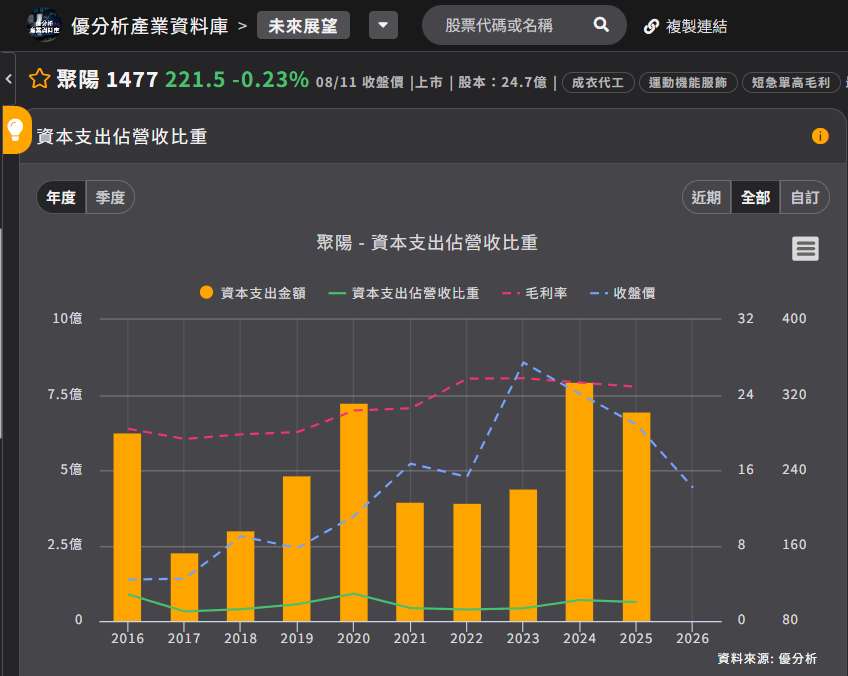Toggle 資本支出金額 legend series

253,293
